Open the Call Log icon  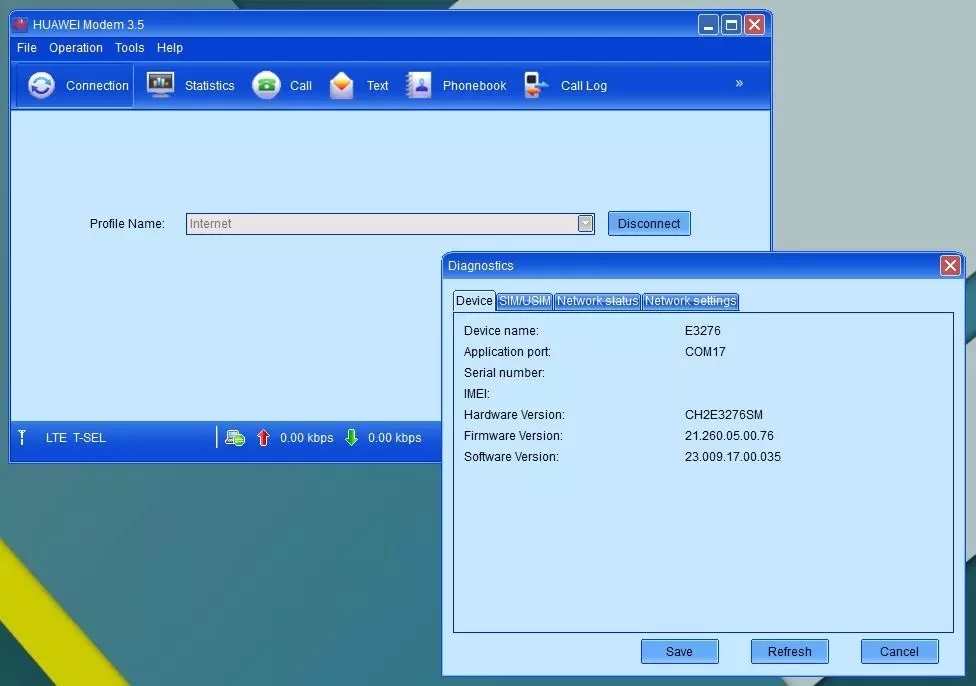[536, 85]
